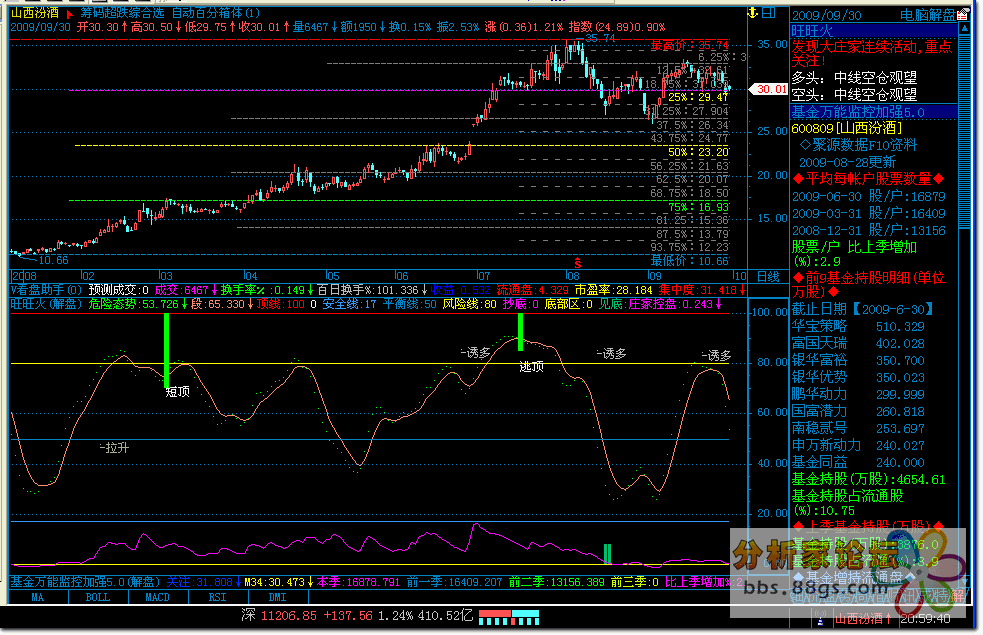
Task: Click the 基金同益 240.000 fund row
Action: 858,462
